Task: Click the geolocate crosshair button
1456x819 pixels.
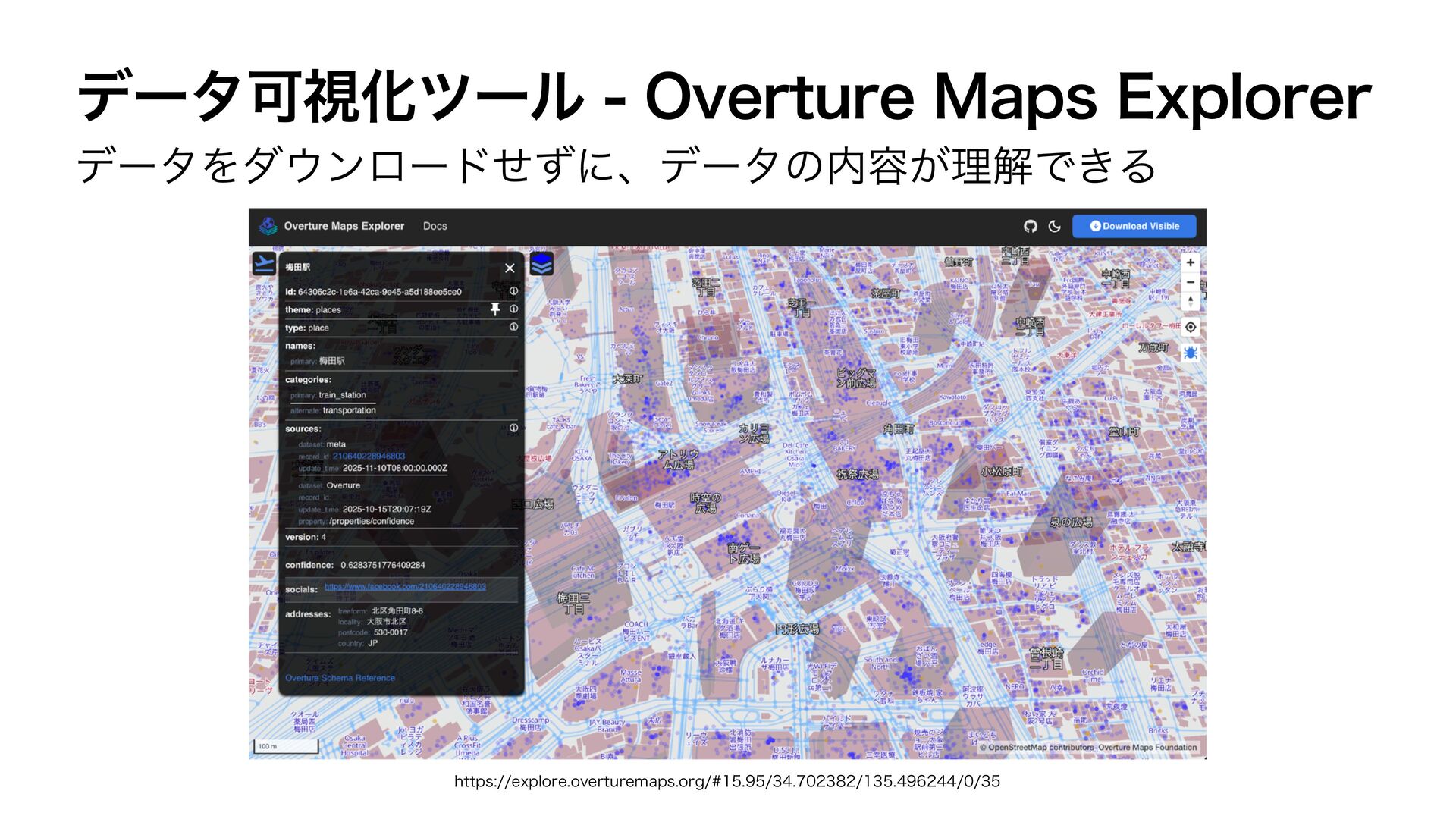Action: 1191,327
